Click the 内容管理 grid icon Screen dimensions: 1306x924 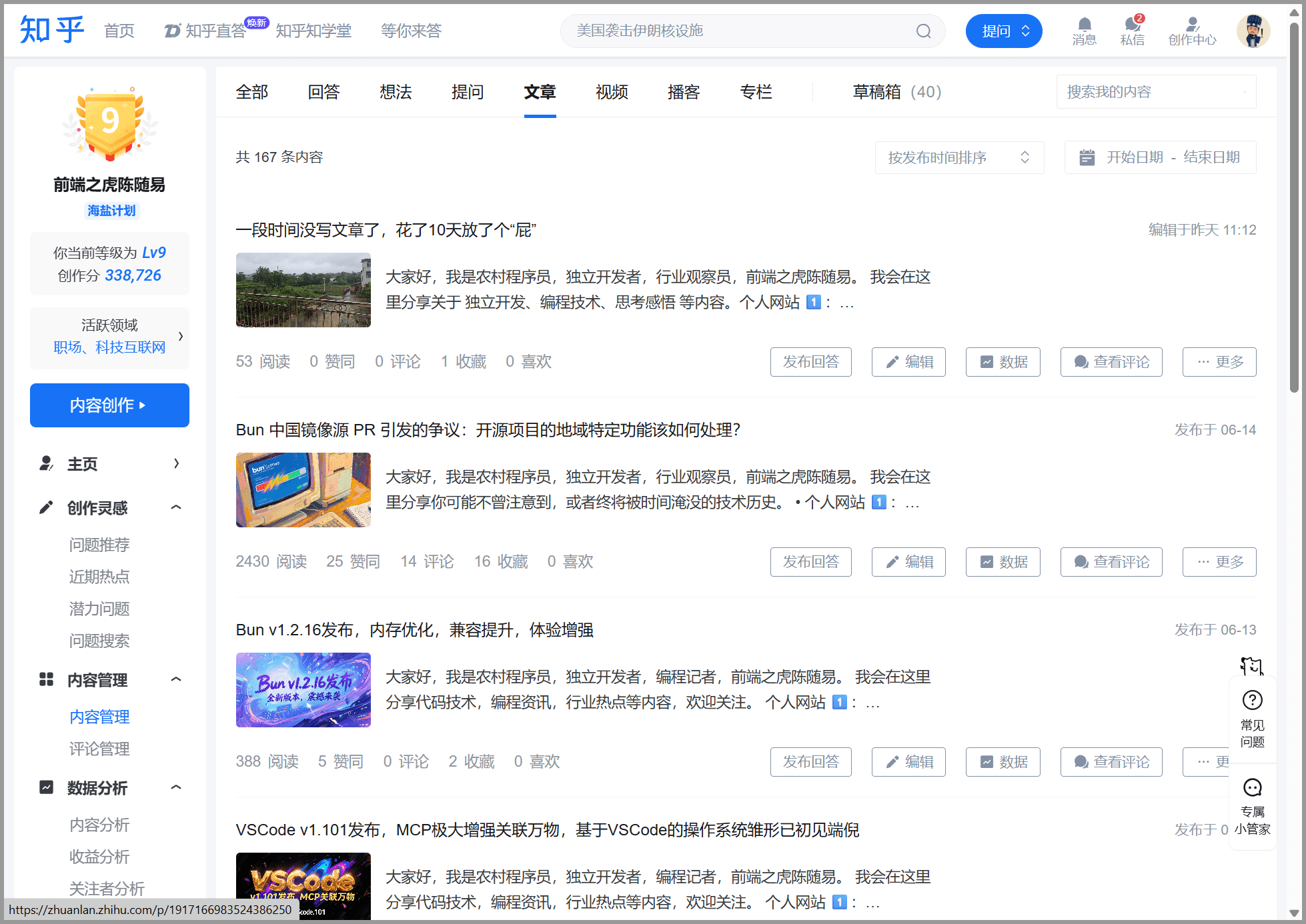(x=46, y=679)
